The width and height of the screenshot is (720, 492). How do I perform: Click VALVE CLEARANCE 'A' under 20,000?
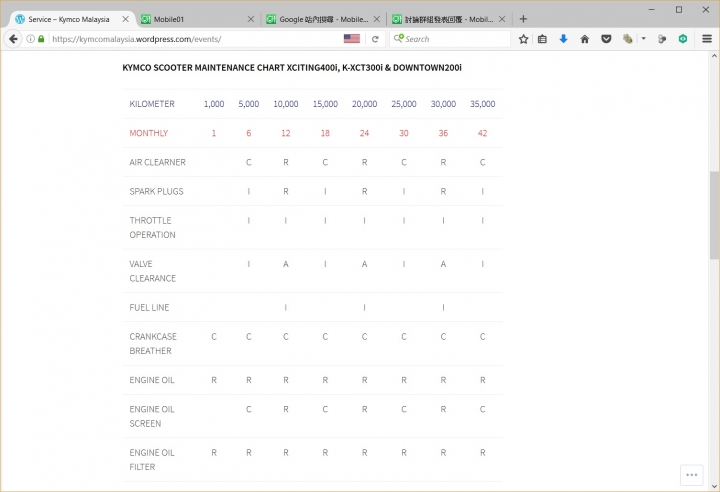click(365, 264)
